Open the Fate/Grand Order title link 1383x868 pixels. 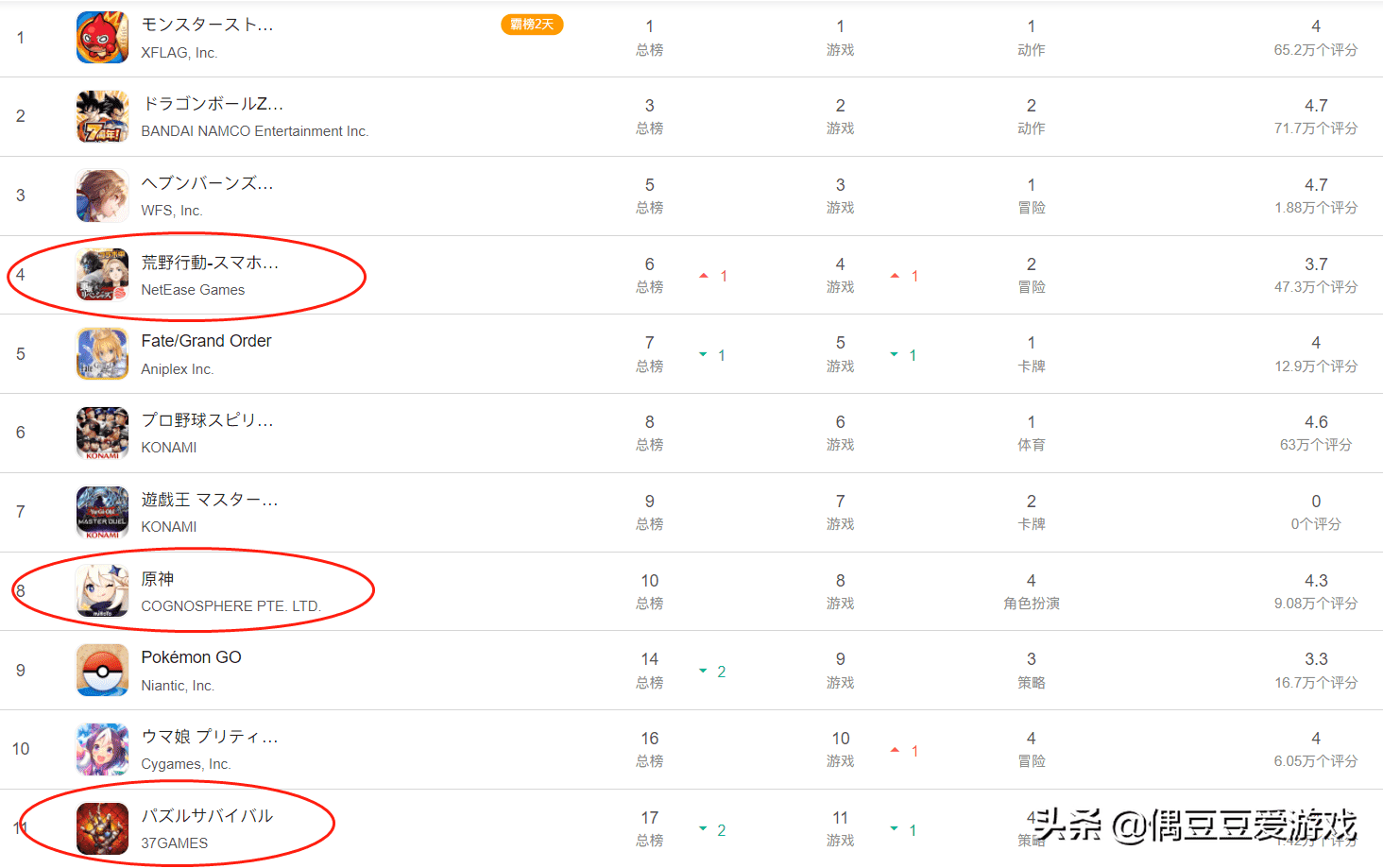pyautogui.click(x=206, y=341)
